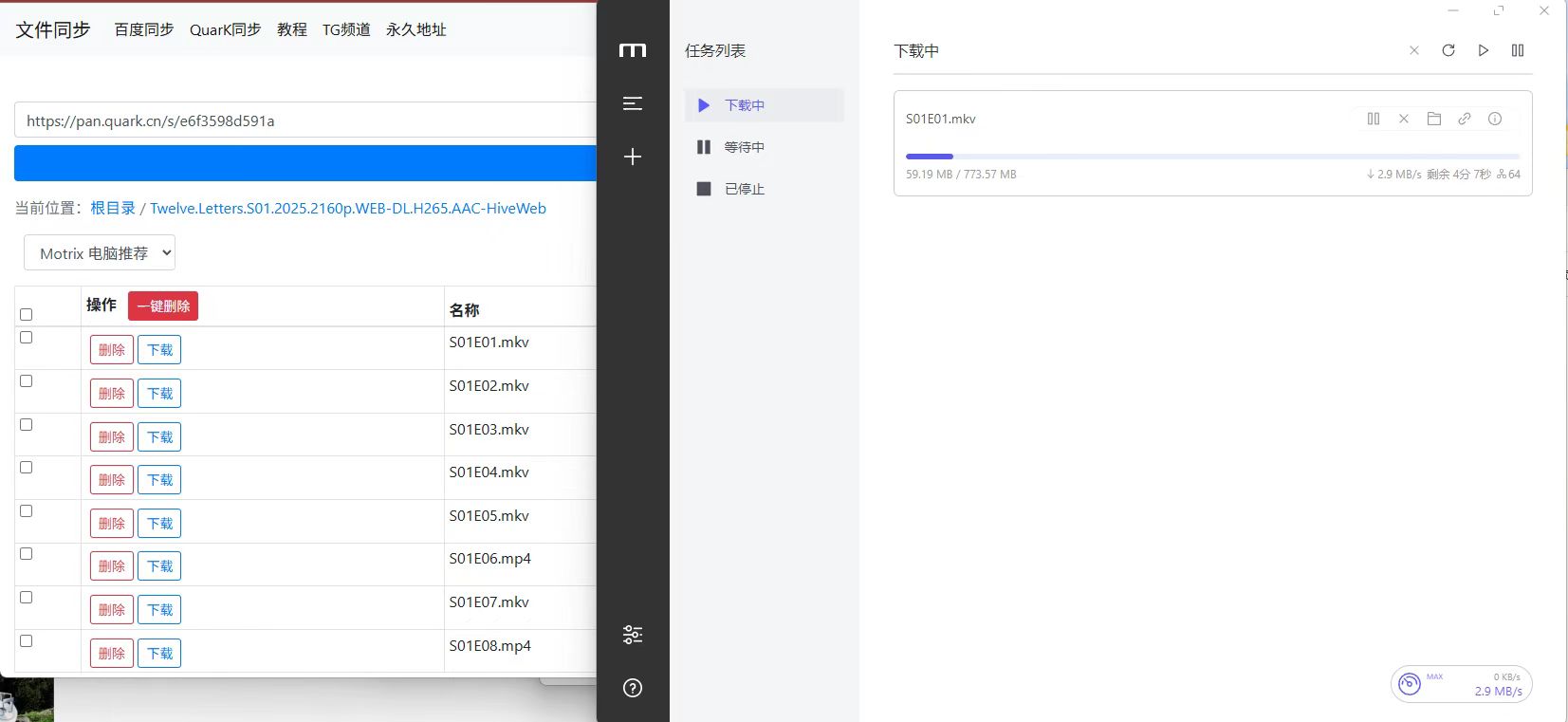Click the plus icon to add task

pos(633,157)
